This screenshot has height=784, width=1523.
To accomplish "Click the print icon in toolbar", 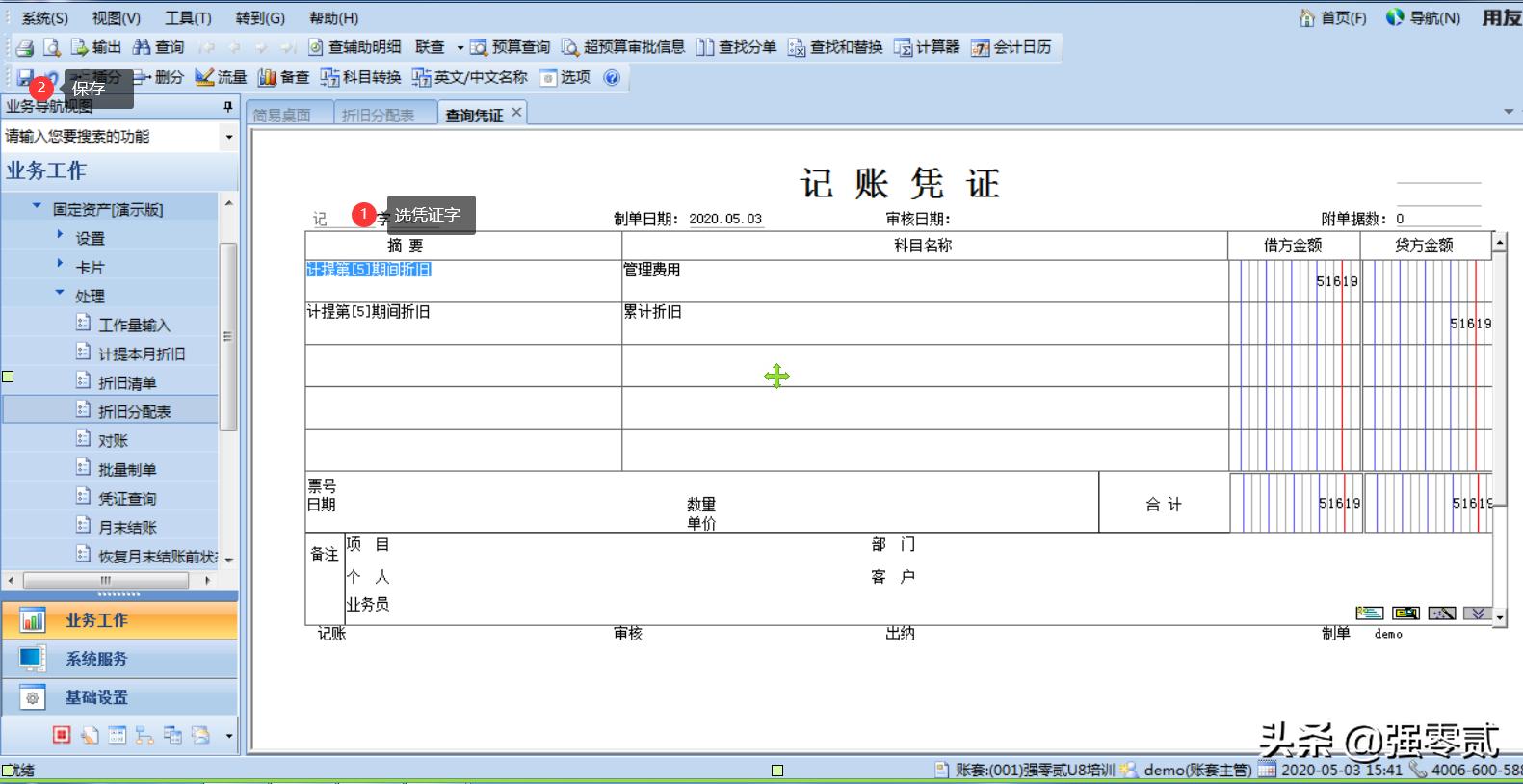I will click(x=24, y=47).
